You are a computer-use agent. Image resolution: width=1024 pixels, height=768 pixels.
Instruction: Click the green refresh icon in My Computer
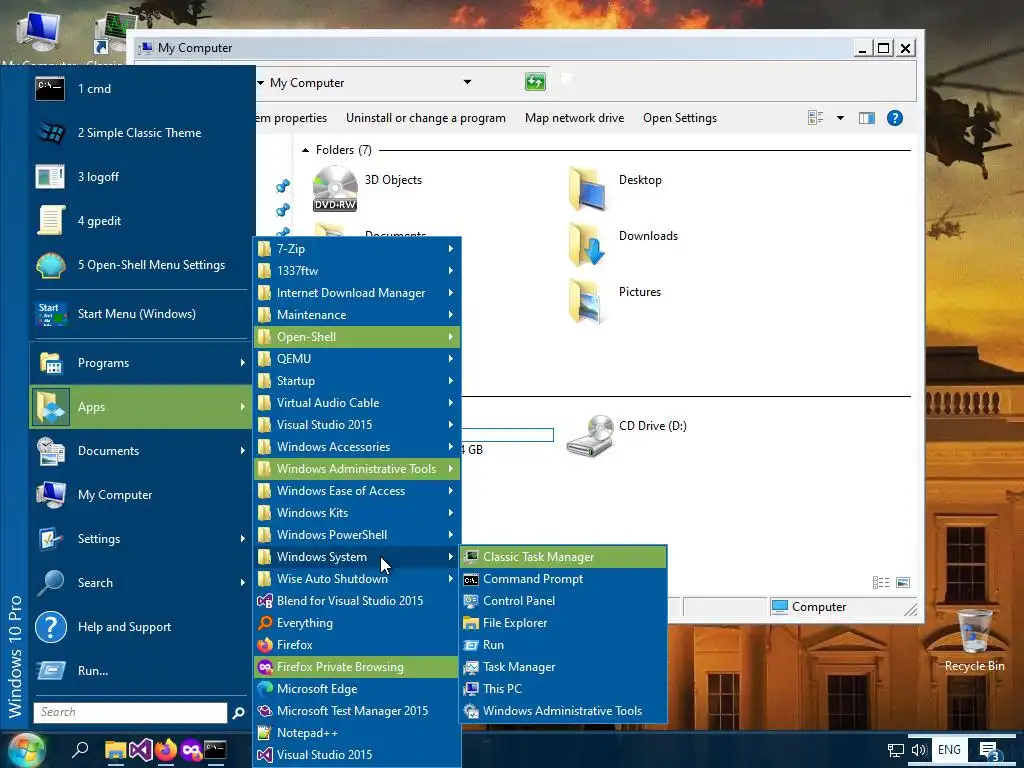click(535, 82)
